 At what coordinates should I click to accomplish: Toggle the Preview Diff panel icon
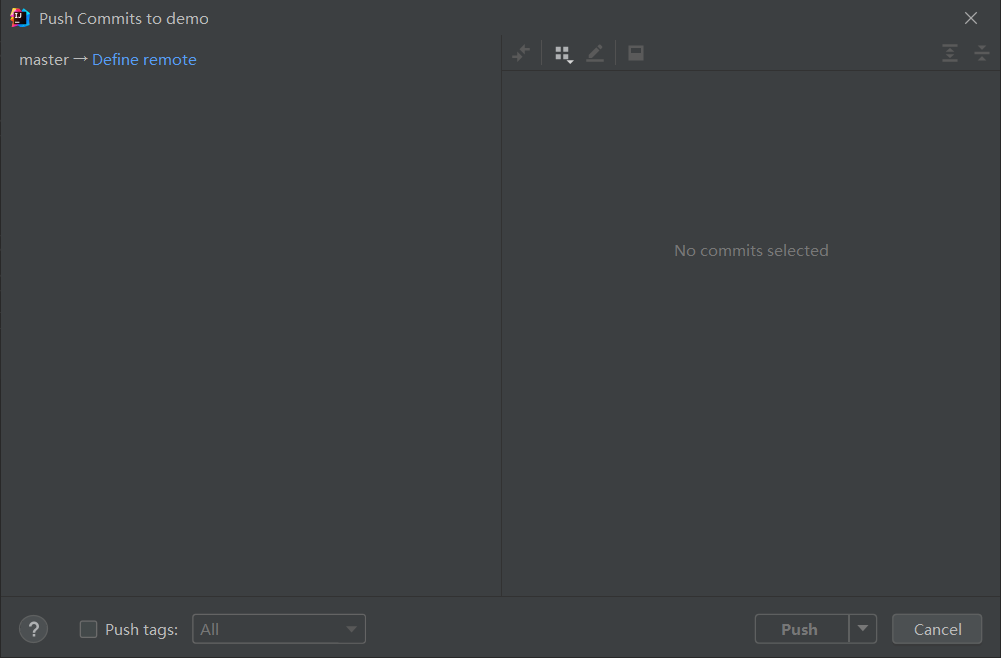(636, 53)
